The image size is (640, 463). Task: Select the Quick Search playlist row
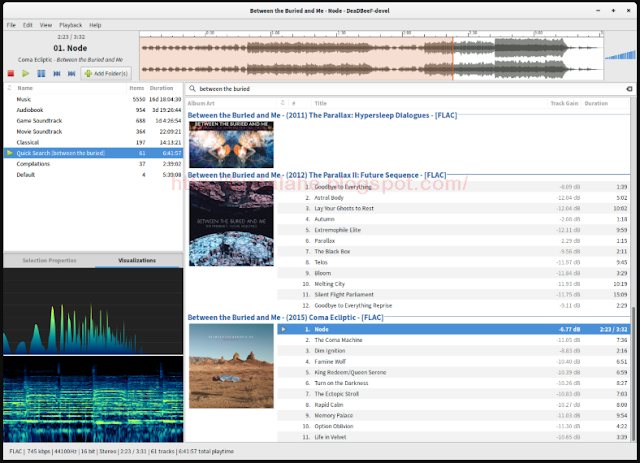93,153
